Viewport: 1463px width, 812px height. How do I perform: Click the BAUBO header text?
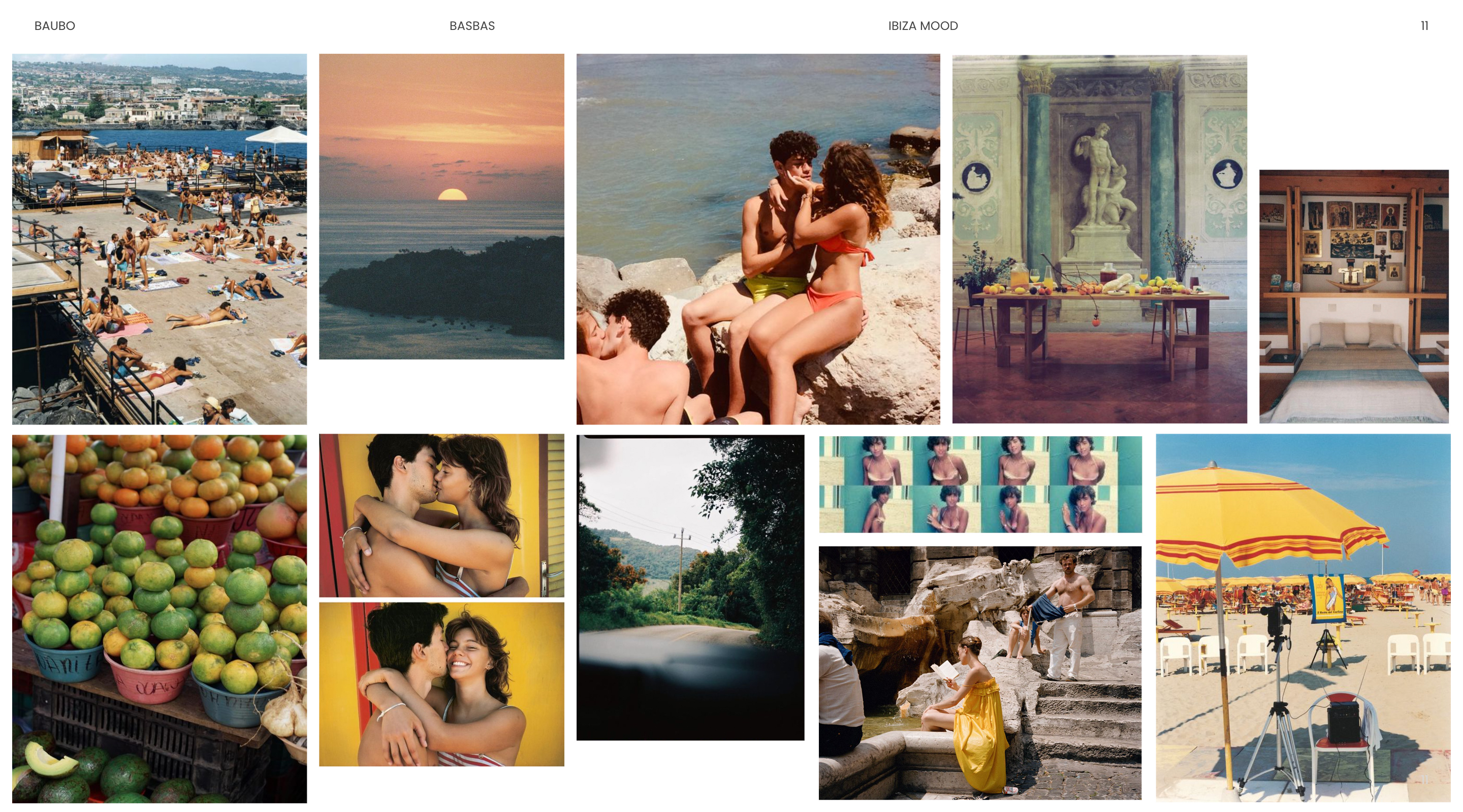pos(54,25)
